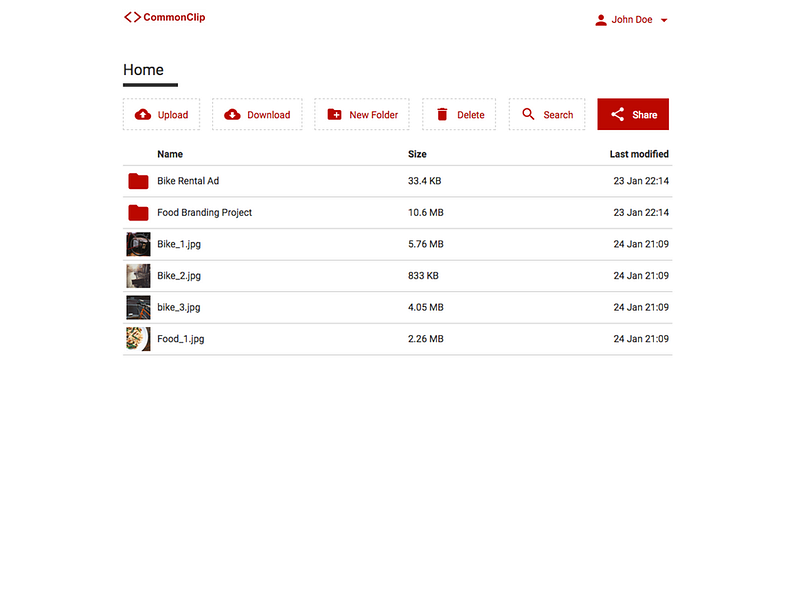Image resolution: width=800 pixels, height=600 pixels.
Task: Click the upload cloud icon
Action: tap(143, 115)
